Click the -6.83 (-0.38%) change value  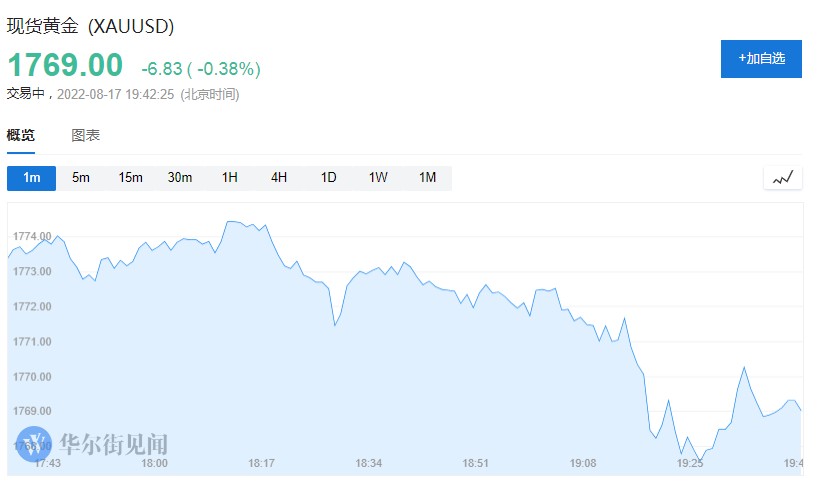201,69
